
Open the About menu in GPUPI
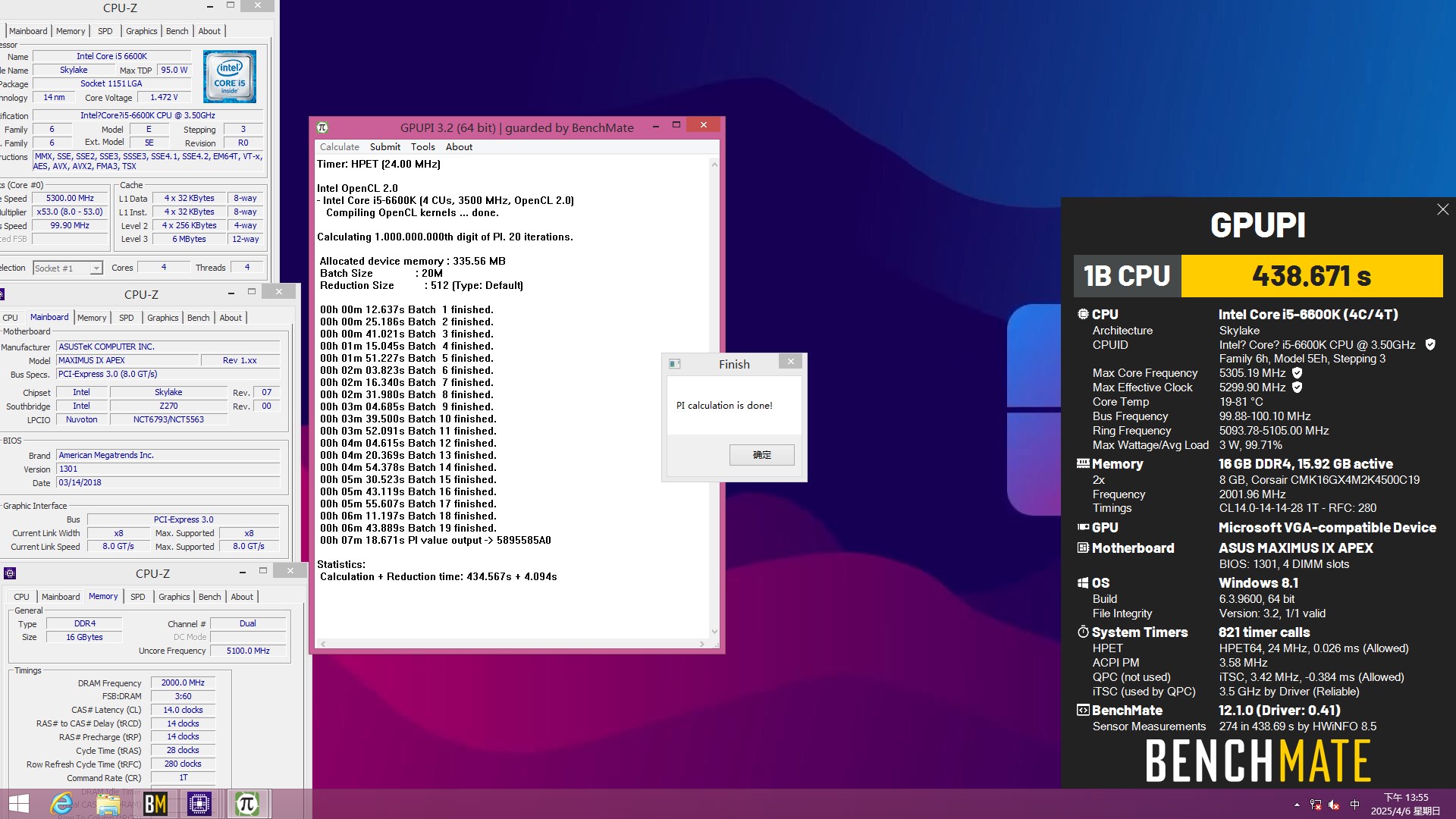point(459,147)
